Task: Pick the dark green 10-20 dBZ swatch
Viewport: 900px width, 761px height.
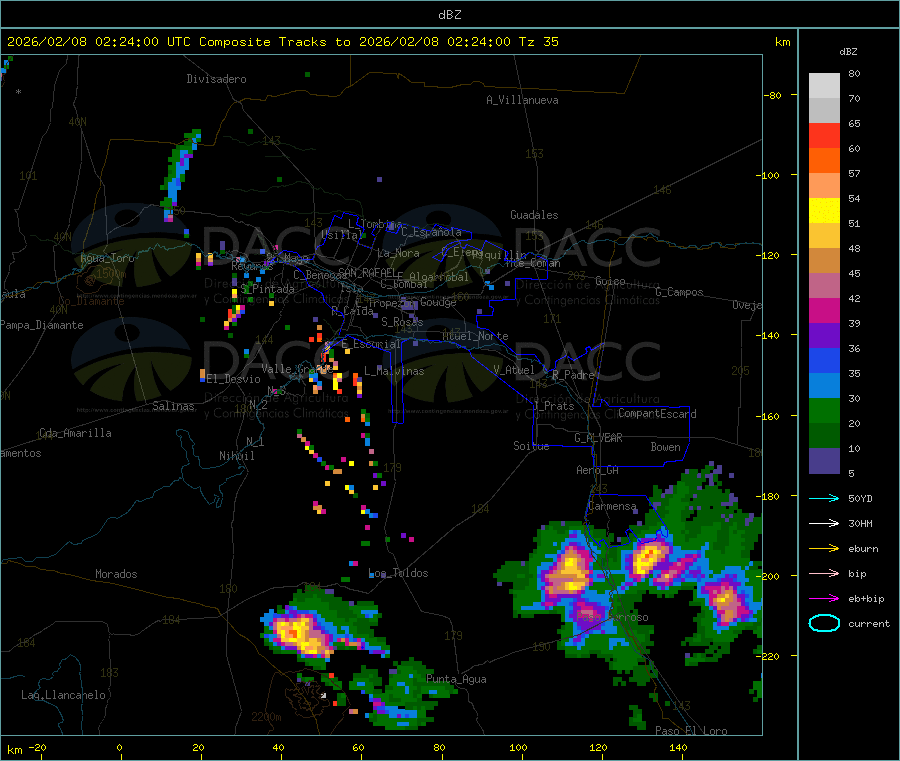Action: pyautogui.click(x=824, y=436)
